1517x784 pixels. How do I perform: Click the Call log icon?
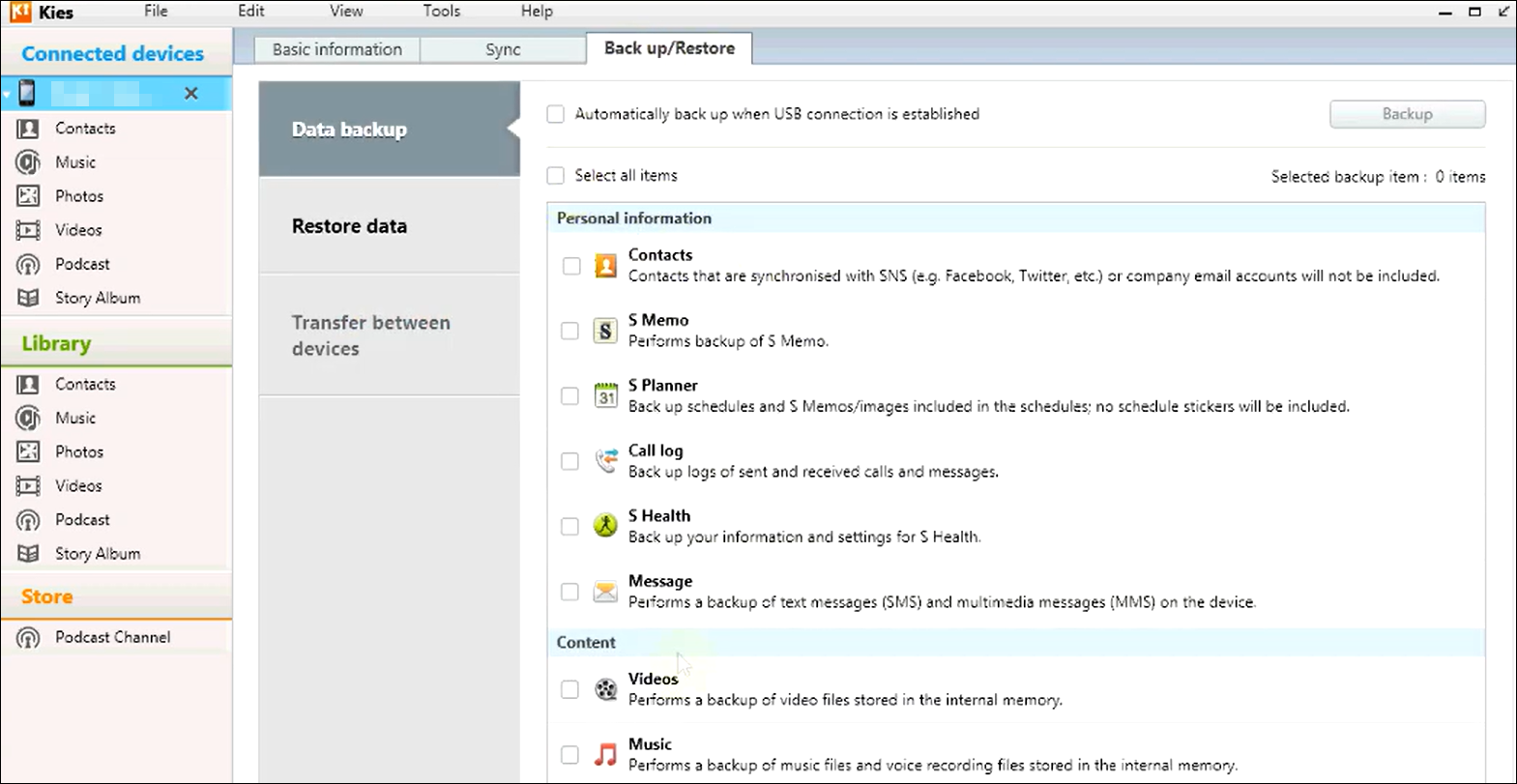pyautogui.click(x=605, y=461)
